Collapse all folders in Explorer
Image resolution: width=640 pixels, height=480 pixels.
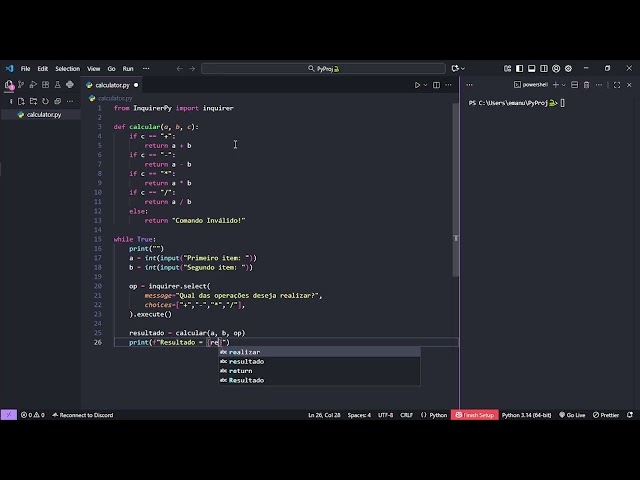coord(58,101)
